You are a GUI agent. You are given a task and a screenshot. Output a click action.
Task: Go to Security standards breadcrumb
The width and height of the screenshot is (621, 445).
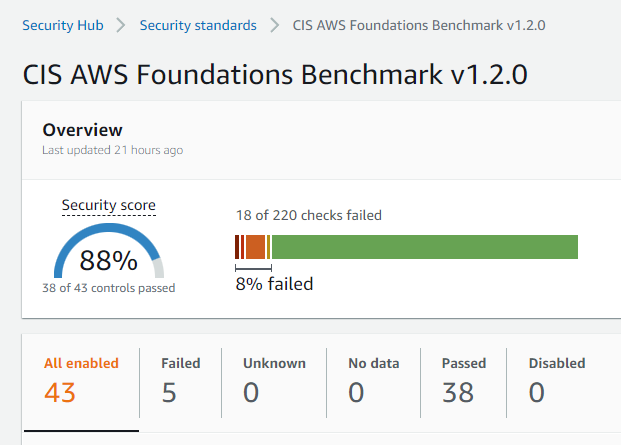(x=198, y=25)
